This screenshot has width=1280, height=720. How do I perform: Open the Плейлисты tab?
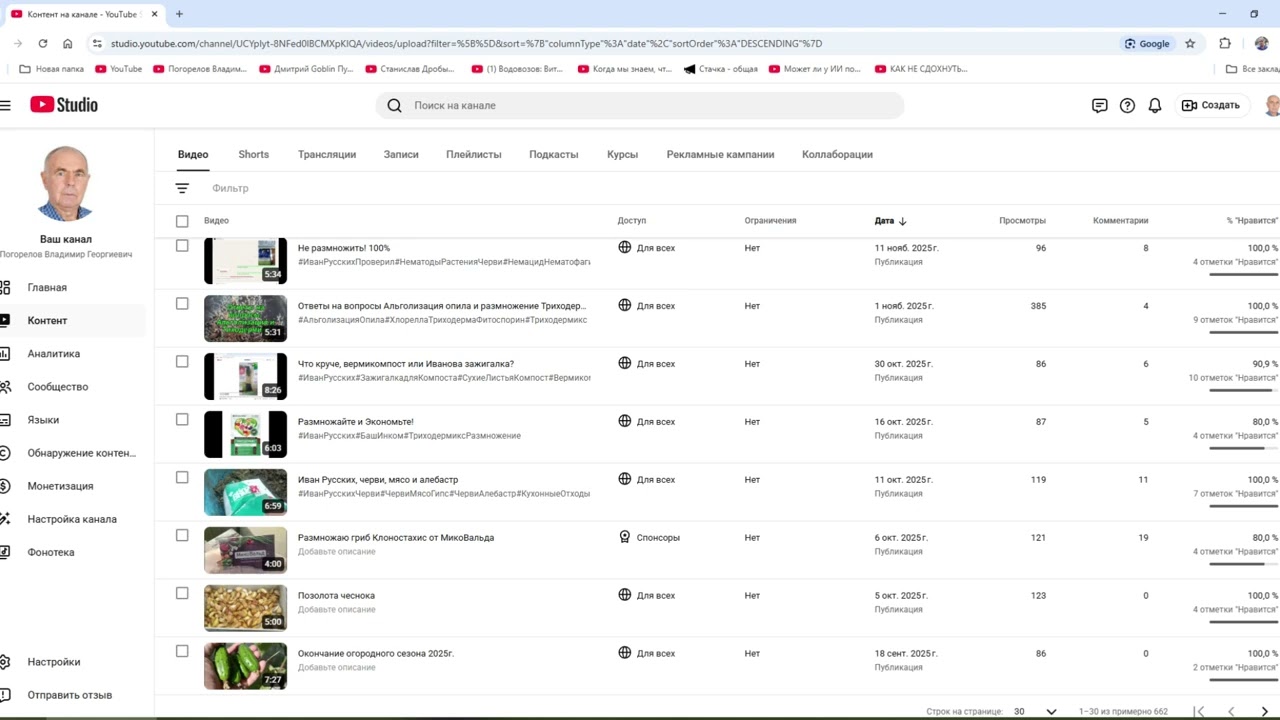click(474, 155)
